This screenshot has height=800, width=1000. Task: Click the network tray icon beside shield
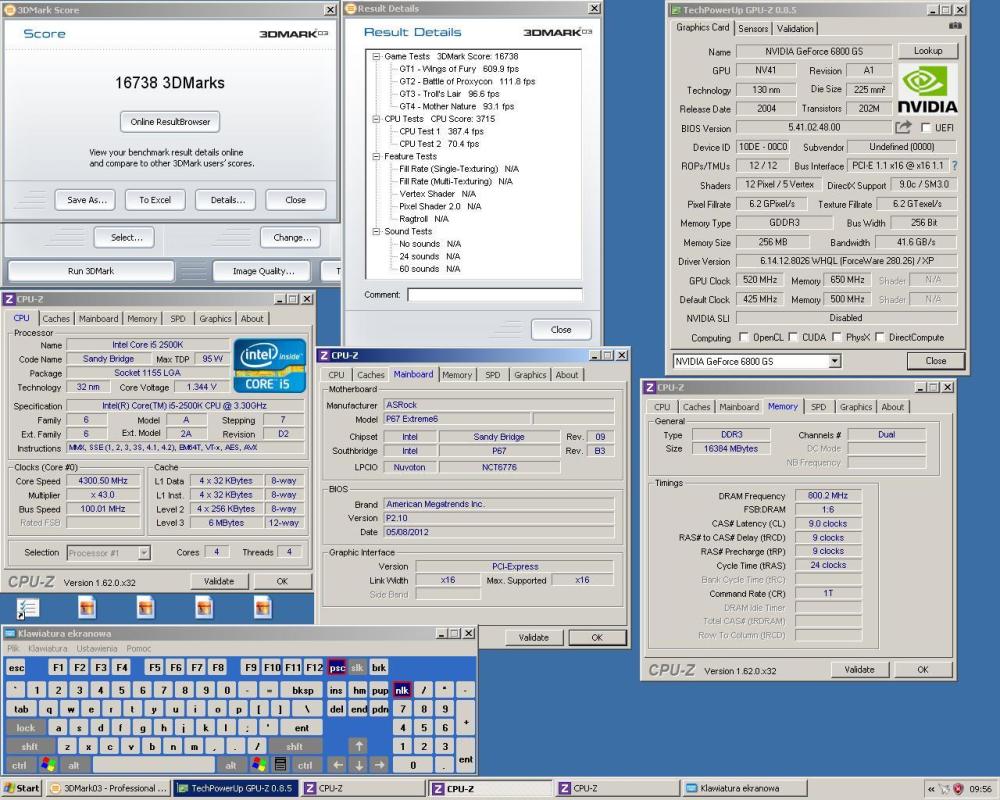pos(944,789)
